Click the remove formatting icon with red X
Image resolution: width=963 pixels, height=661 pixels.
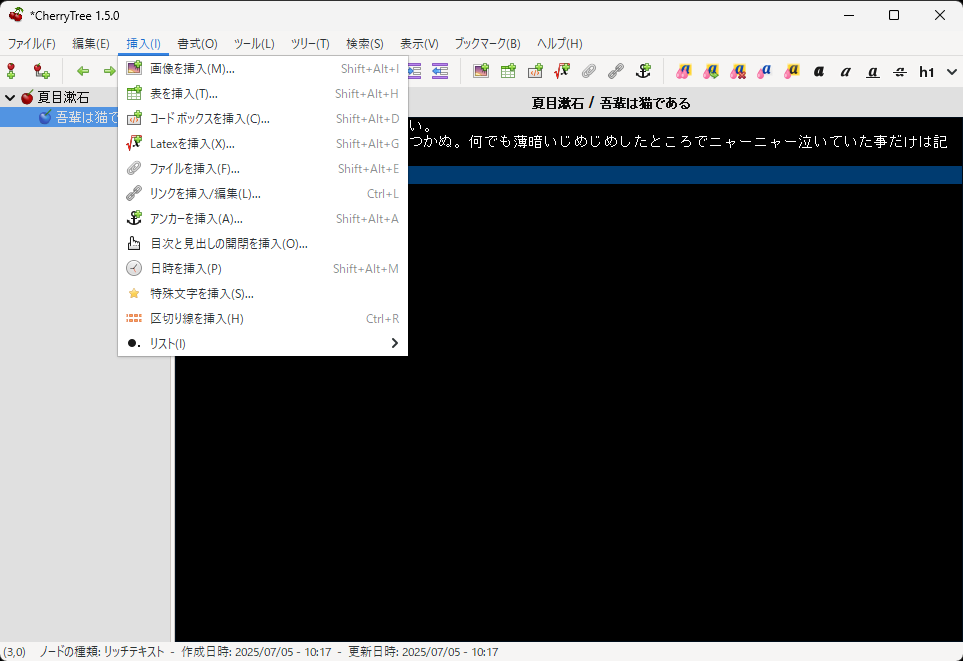[x=738, y=71]
